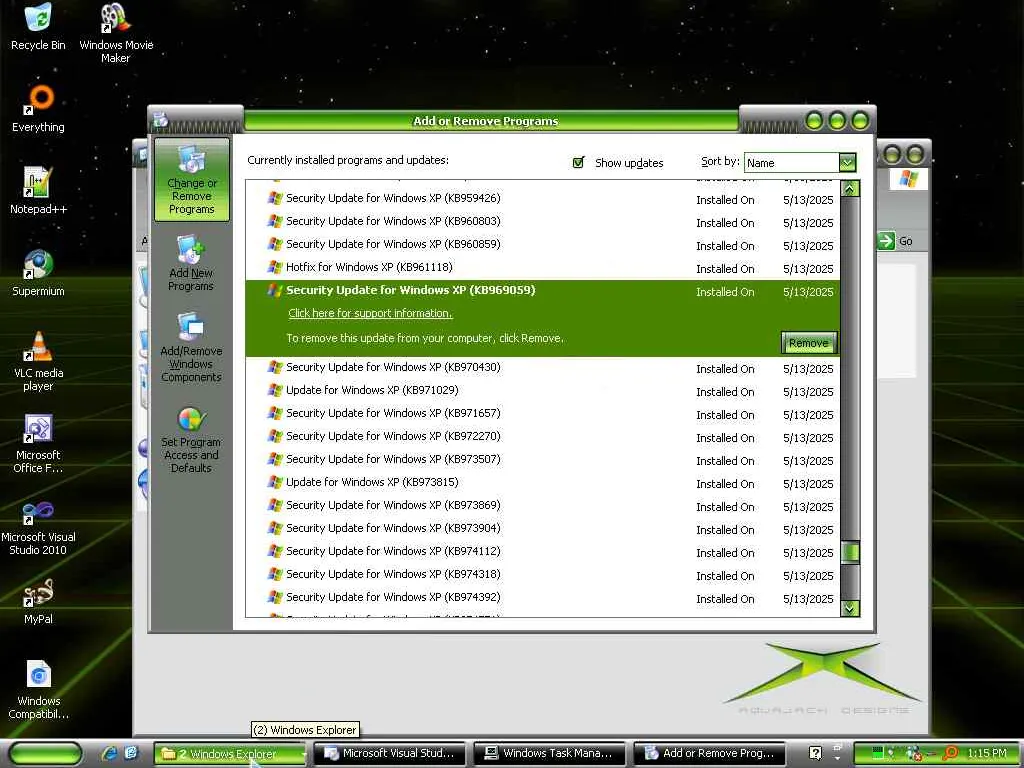Select Security Update for Windows XP (KB974112)
The width and height of the screenshot is (1024, 768).
[542, 551]
